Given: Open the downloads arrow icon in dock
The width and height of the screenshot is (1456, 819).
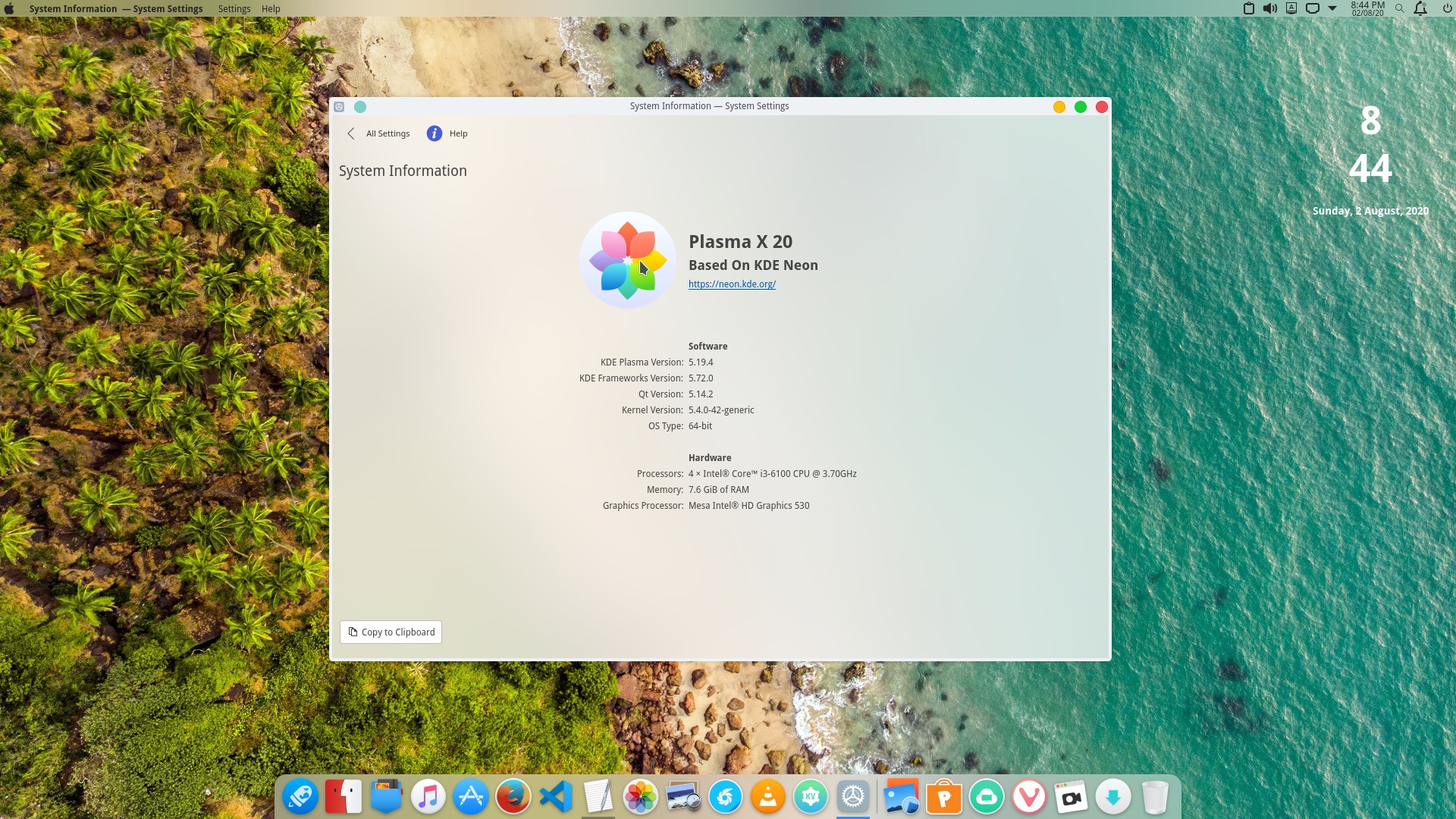Looking at the screenshot, I should pos(1113,797).
